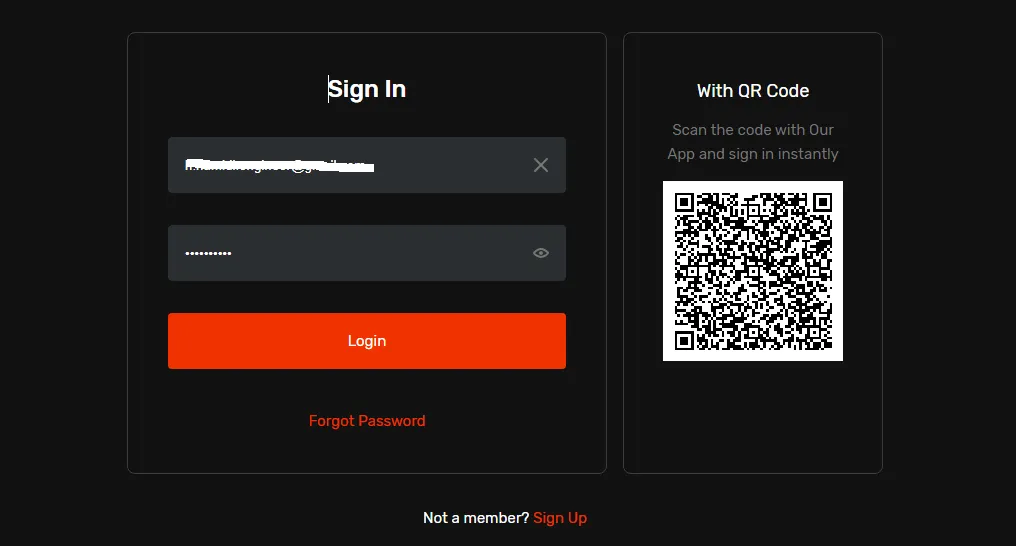
Task: Follow the Sign Up link
Action: click(560, 518)
